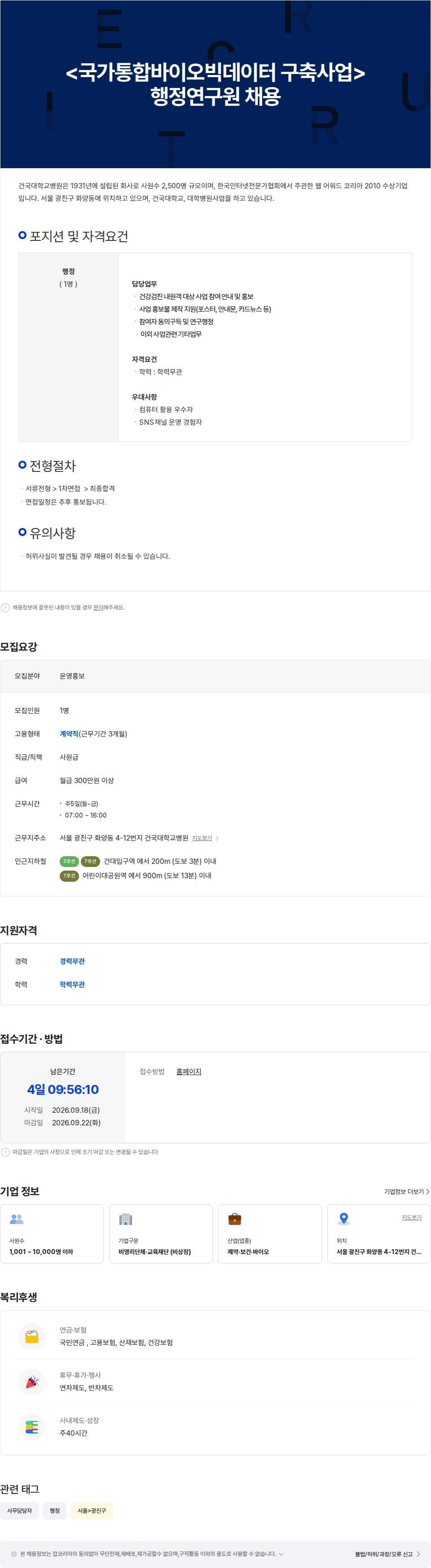This screenshot has height=1568, width=431.
Task: Click the 제약·보건·바이오 industry value
Action: coord(248,1251)
